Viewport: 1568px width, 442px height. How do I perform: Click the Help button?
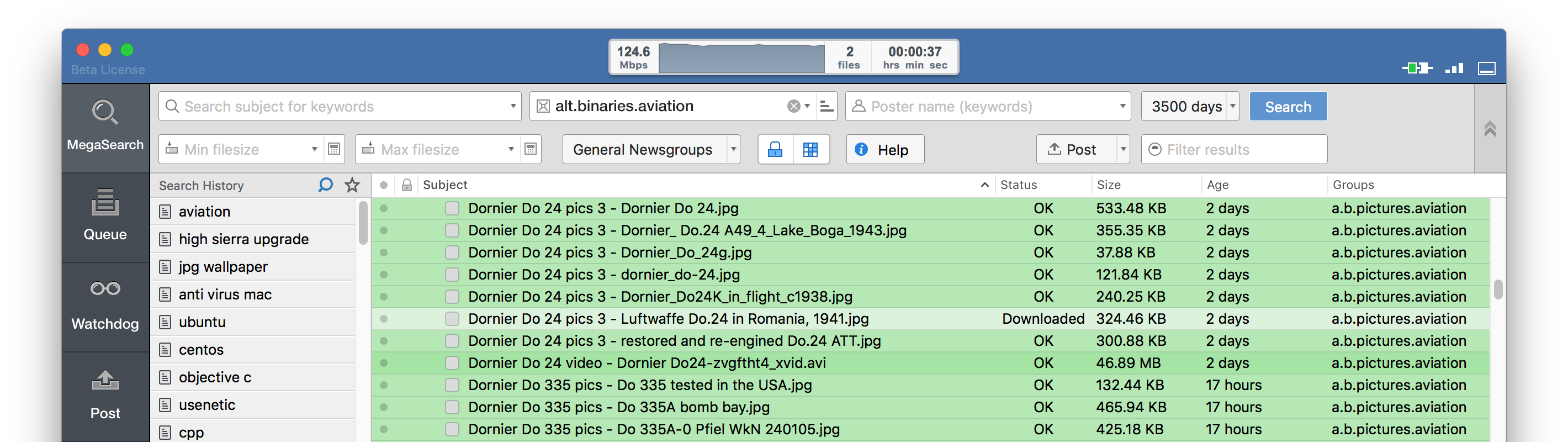884,150
